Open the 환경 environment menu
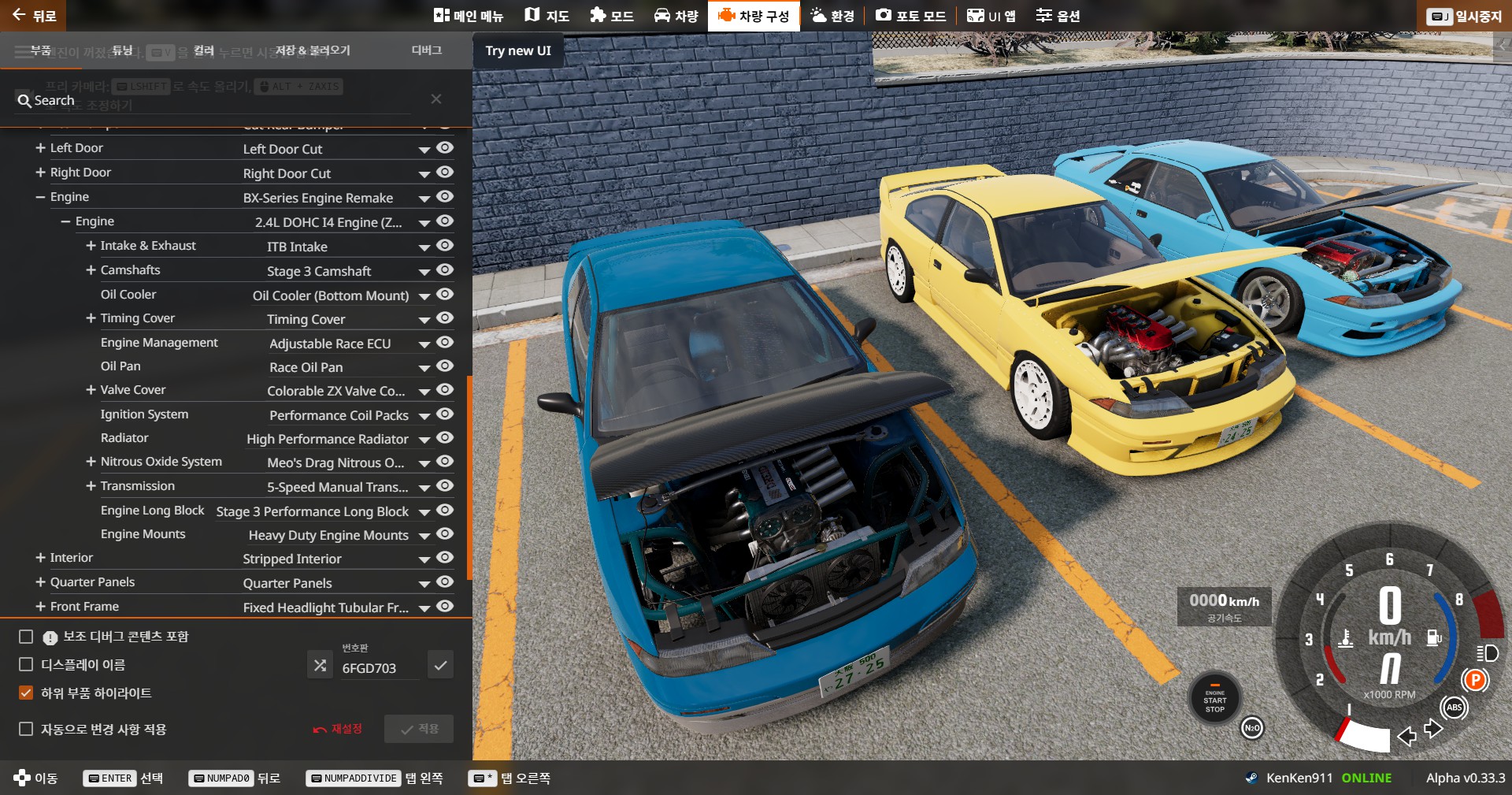 coord(832,16)
